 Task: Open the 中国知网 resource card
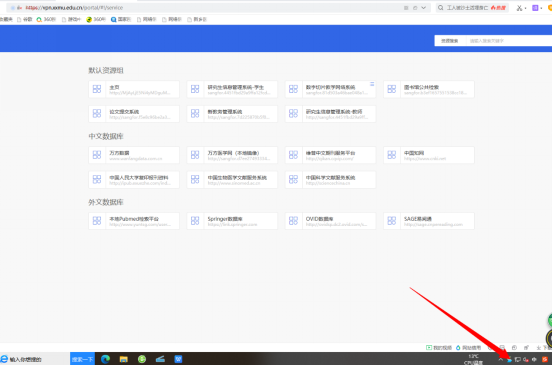pos(429,155)
